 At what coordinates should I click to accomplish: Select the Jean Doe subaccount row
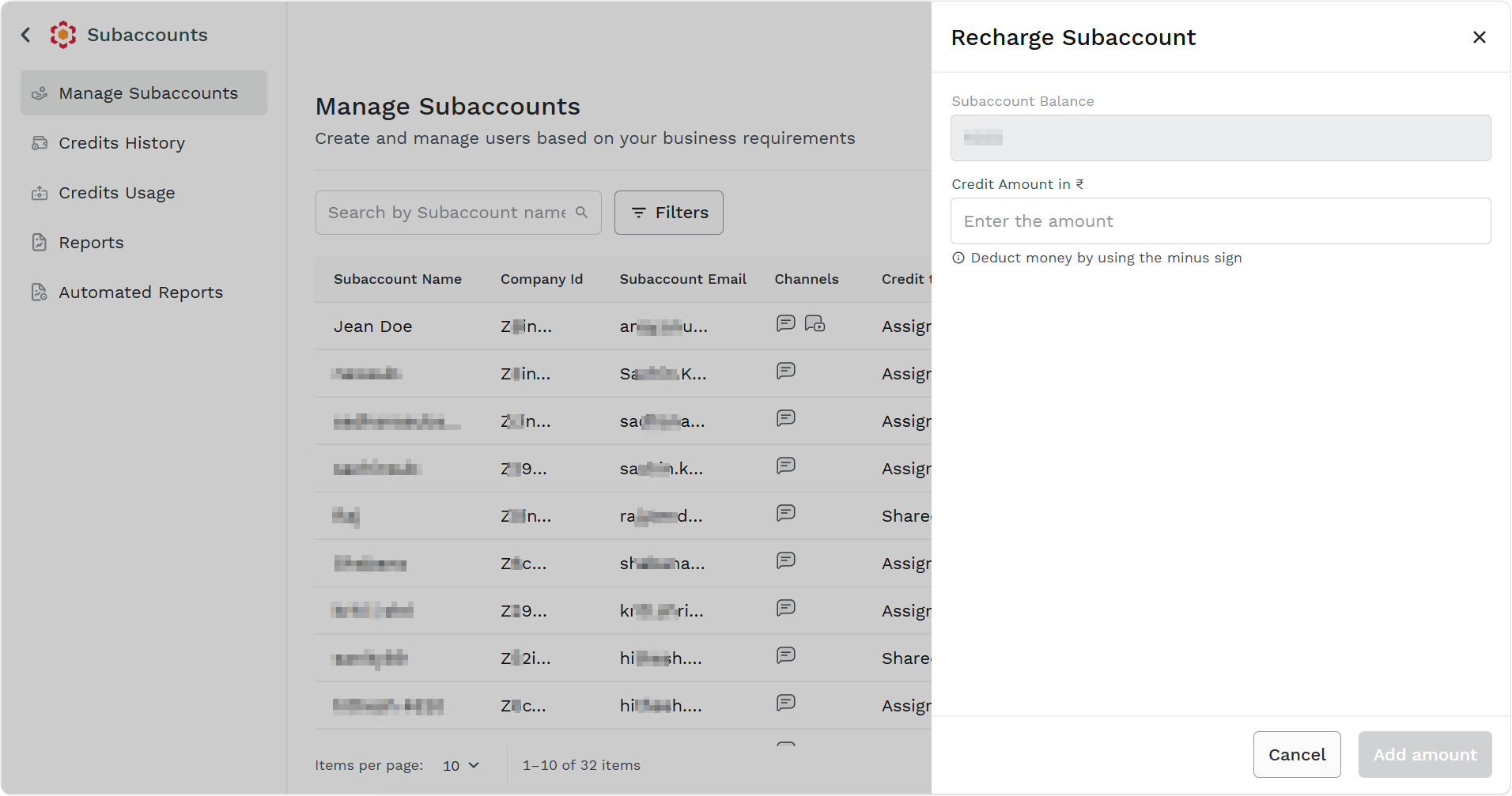pyautogui.click(x=623, y=326)
